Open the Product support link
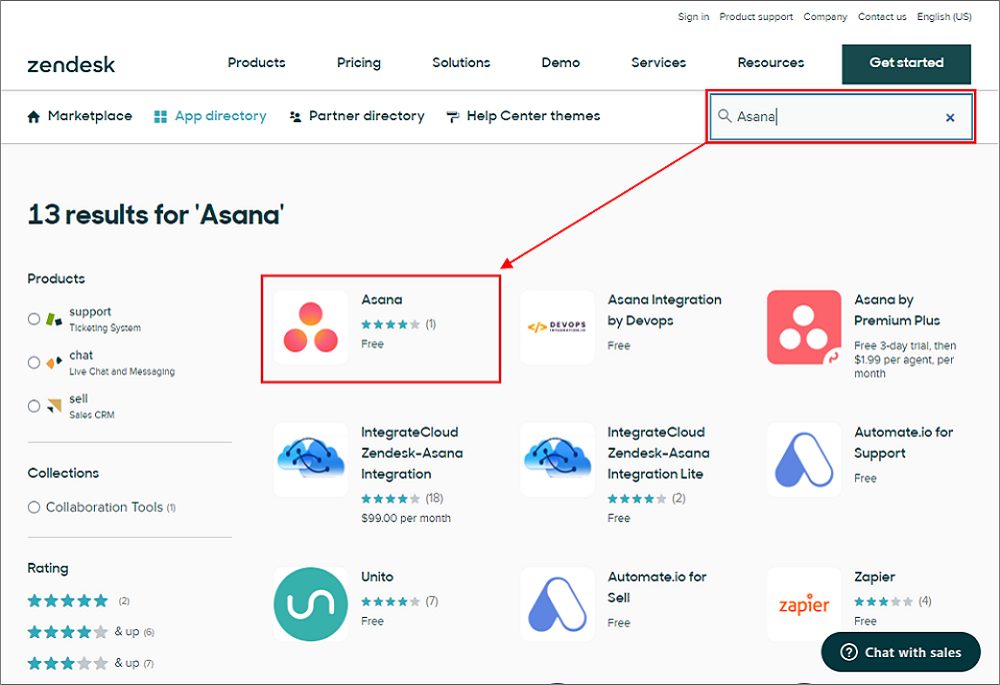Image resolution: width=1000 pixels, height=685 pixels. (756, 17)
